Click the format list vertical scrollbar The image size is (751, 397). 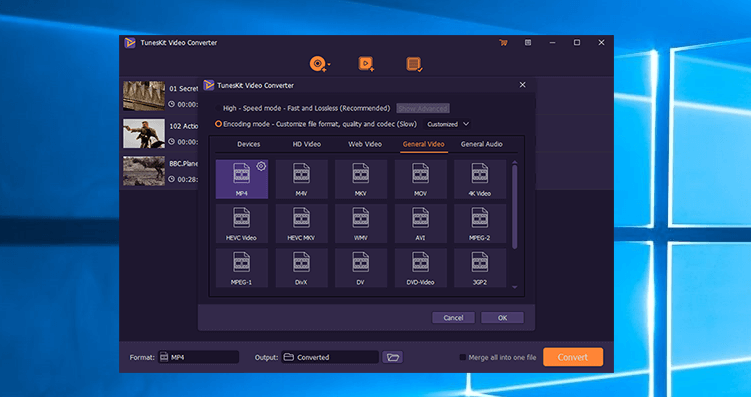515,206
